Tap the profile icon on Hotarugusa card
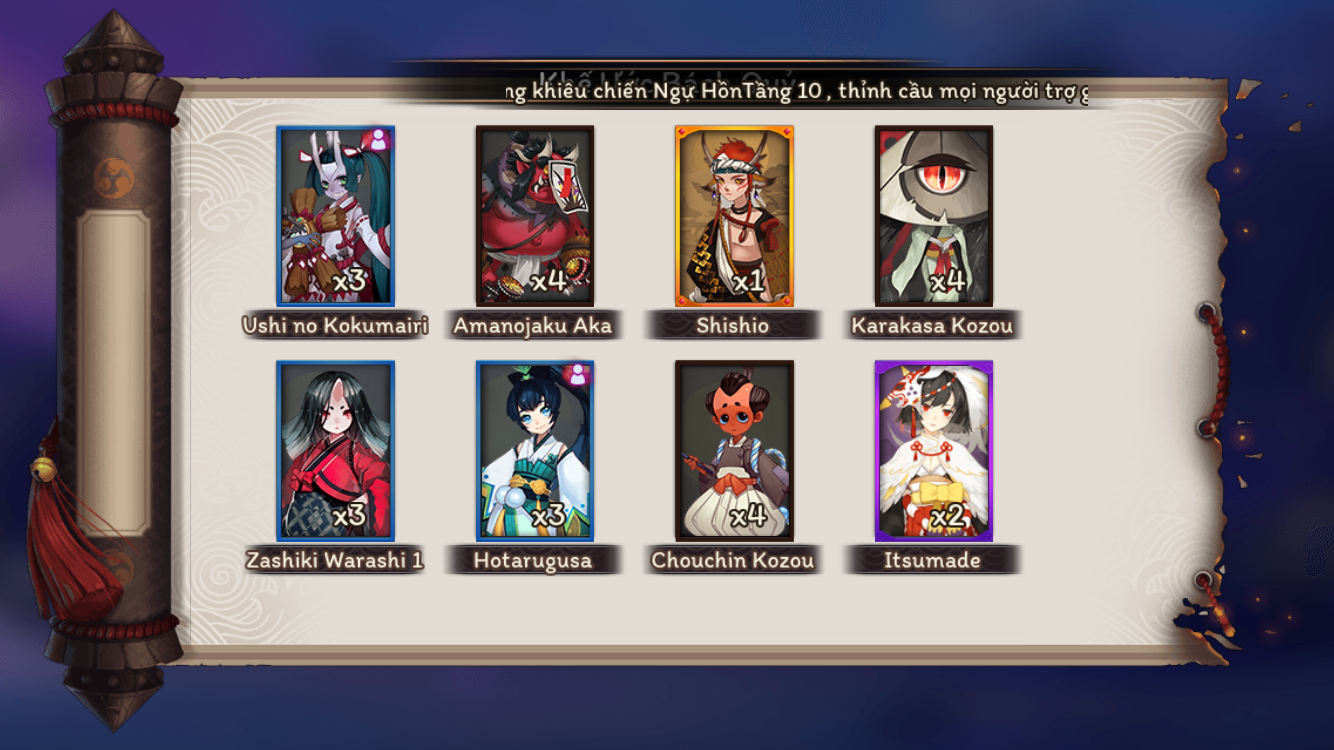The height and width of the screenshot is (750, 1334). [x=578, y=374]
